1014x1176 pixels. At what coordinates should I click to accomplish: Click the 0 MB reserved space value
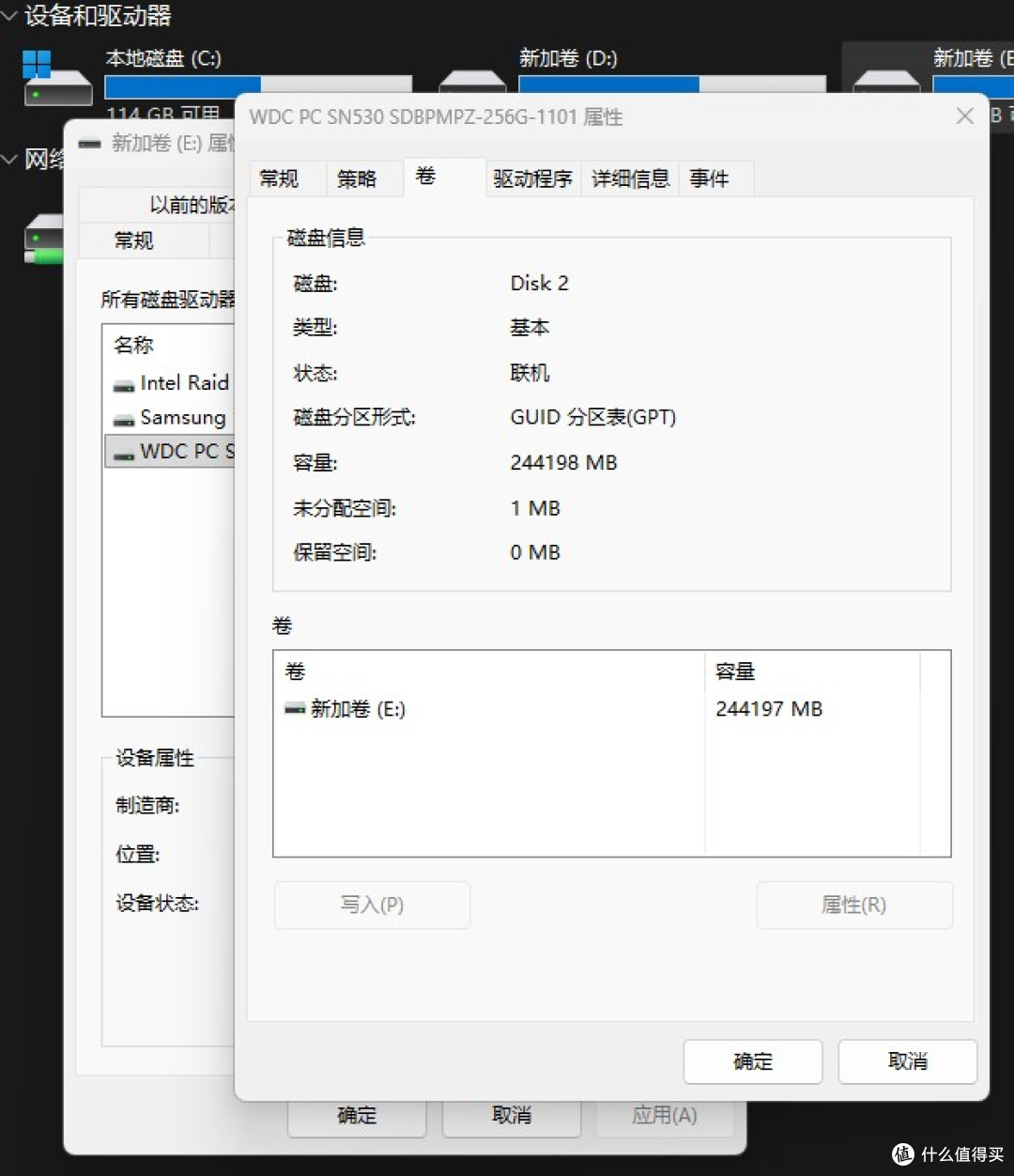click(535, 552)
